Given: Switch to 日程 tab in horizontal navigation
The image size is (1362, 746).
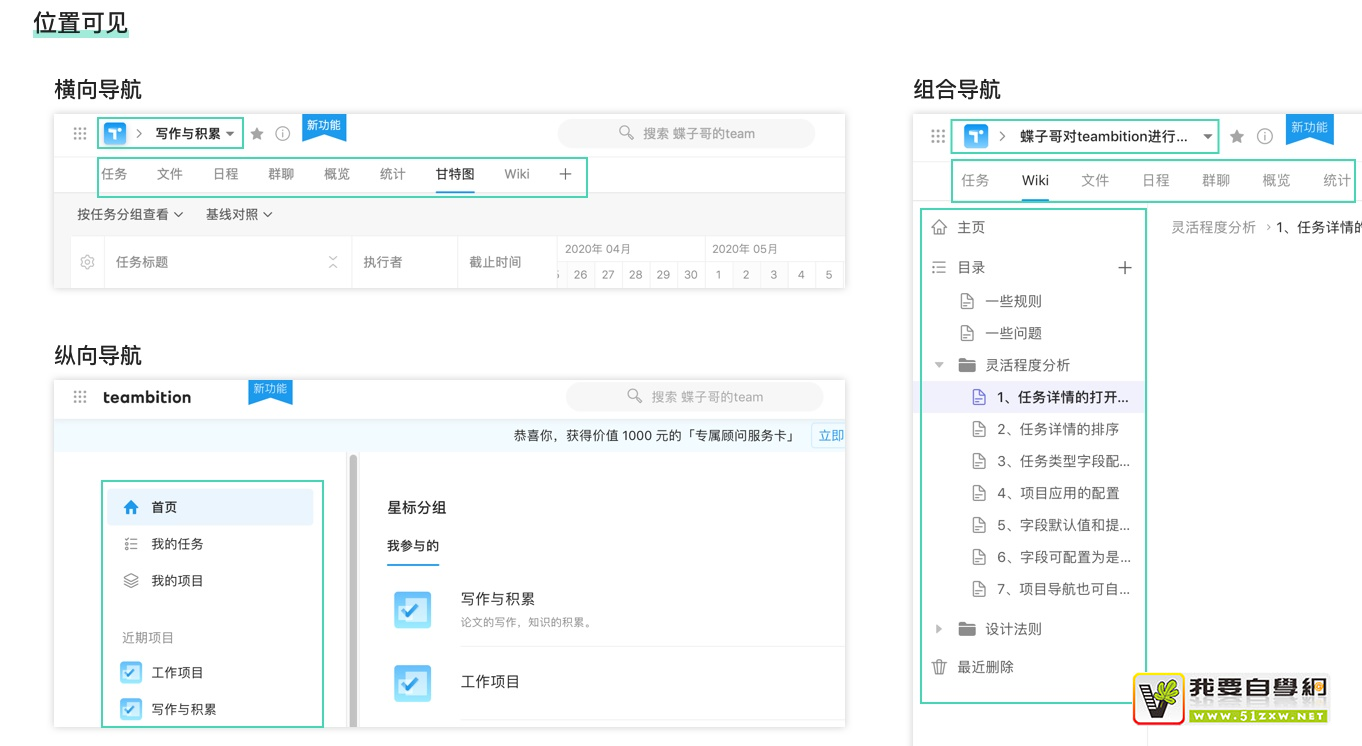Looking at the screenshot, I should [226, 174].
